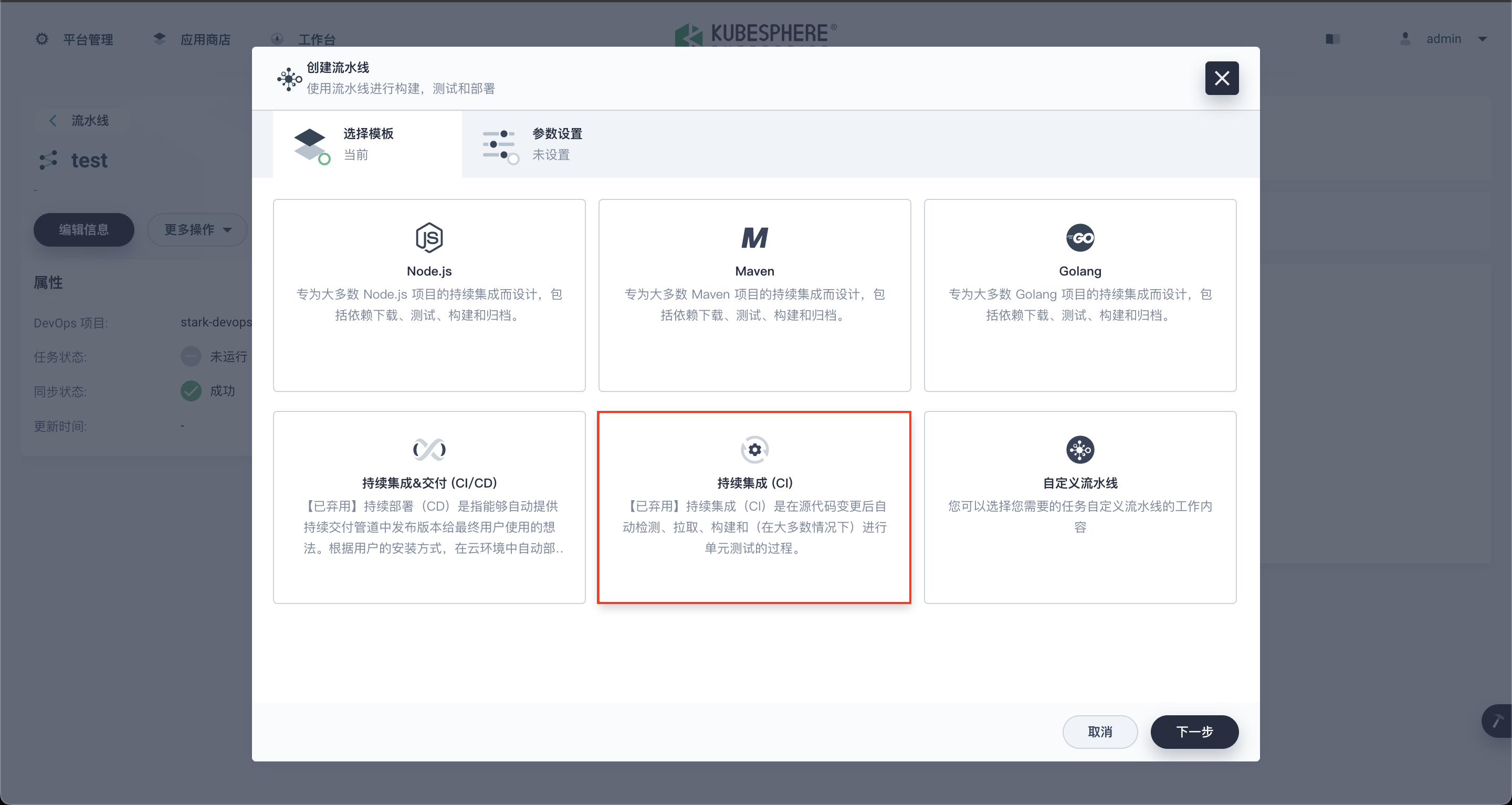The width and height of the screenshot is (1512, 805).
Task: Click the 下一步 button
Action: point(1194,732)
